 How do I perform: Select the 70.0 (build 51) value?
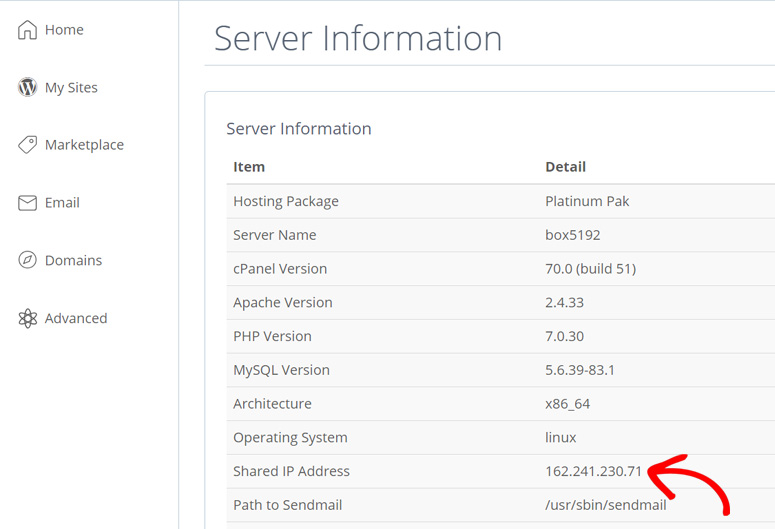tap(591, 268)
